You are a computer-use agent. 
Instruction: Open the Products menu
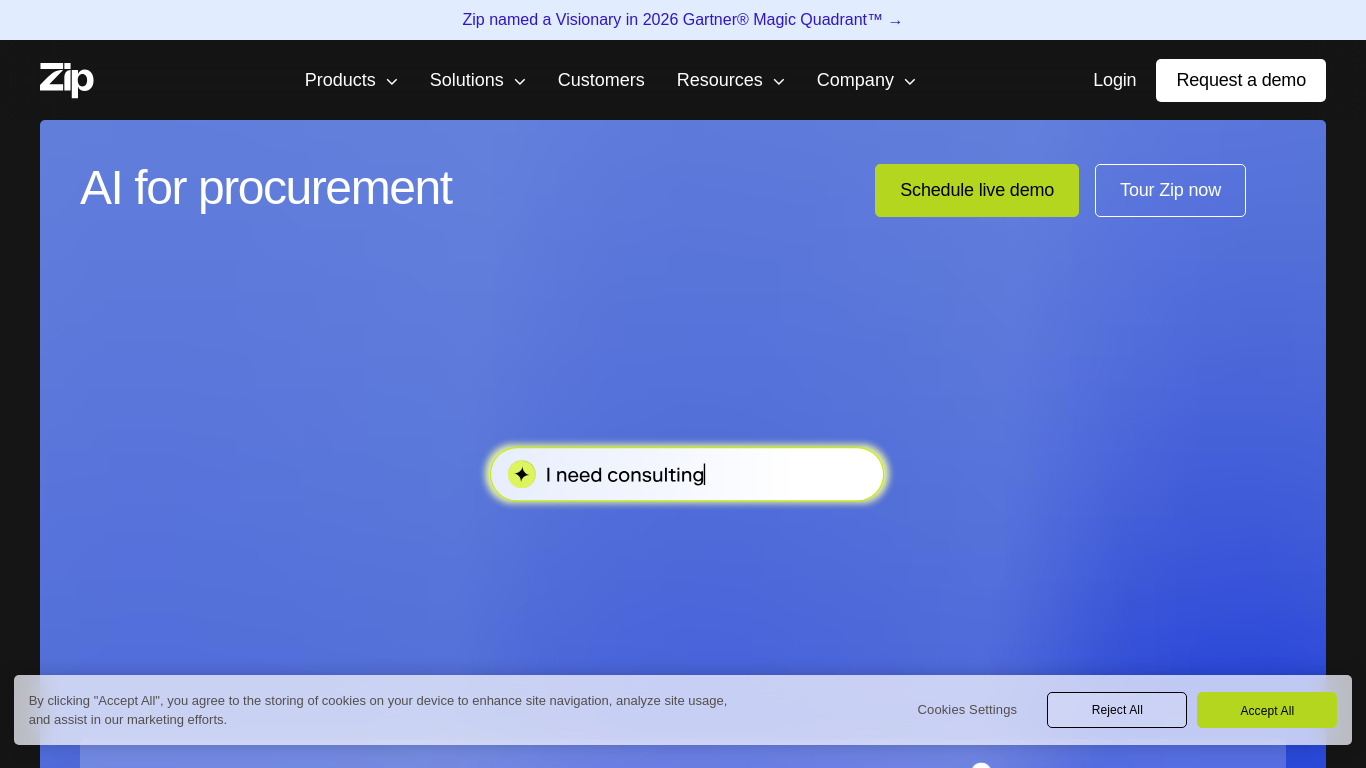pos(351,80)
